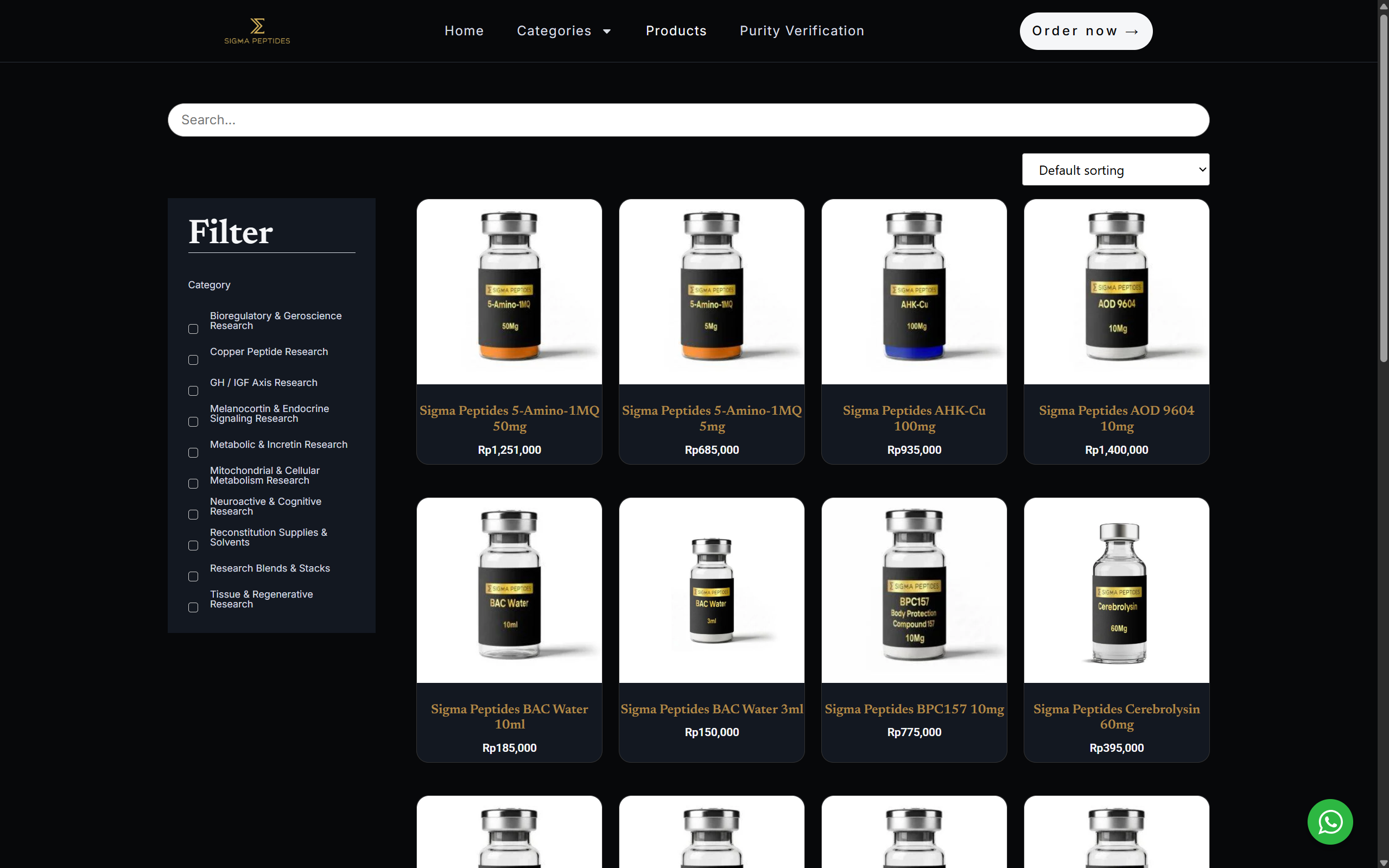Open Sigma Peptides 5-Amino-1MQ 50mg title link

pyautogui.click(x=509, y=418)
